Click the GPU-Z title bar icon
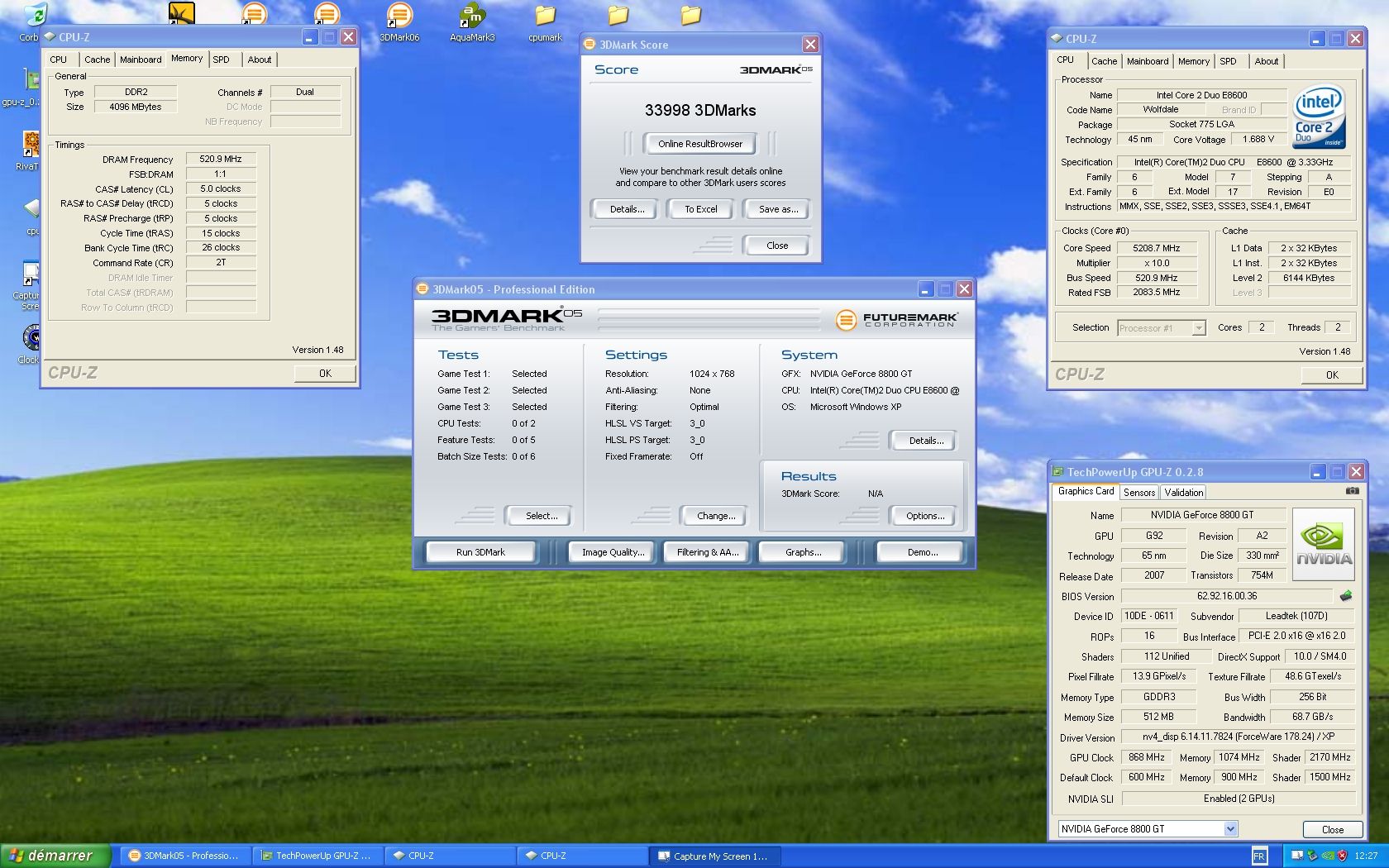This screenshot has height=868, width=1389. coord(1057,472)
